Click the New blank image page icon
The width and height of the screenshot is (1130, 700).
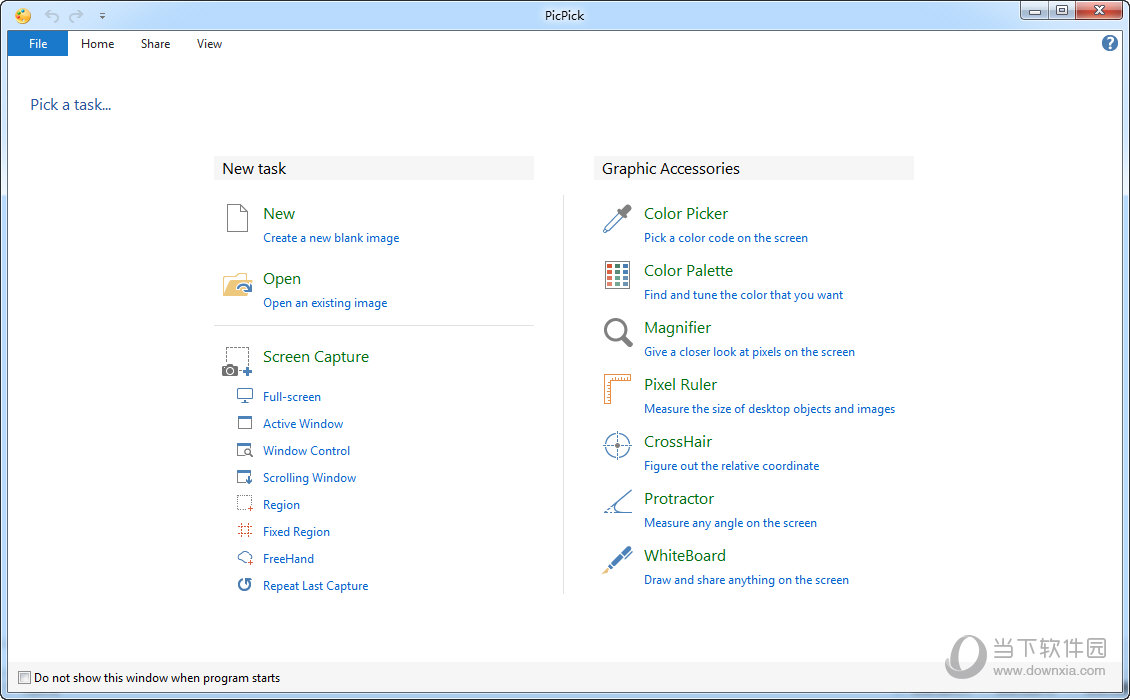(237, 218)
